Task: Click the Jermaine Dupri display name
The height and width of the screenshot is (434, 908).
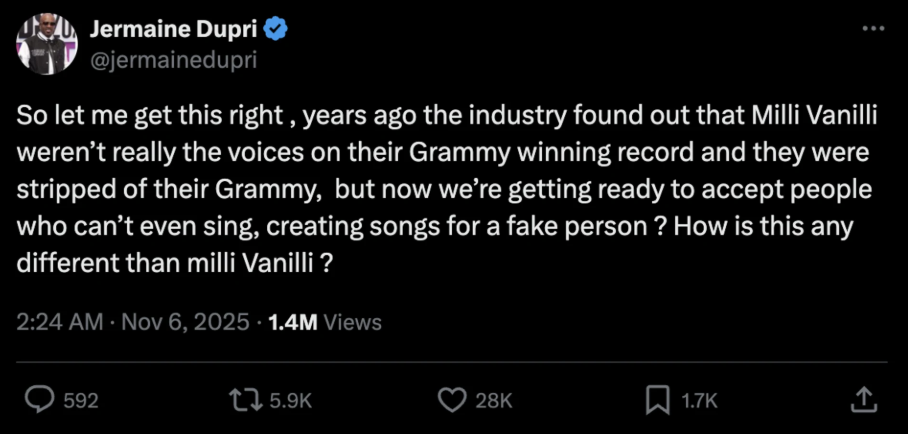Action: tap(182, 30)
